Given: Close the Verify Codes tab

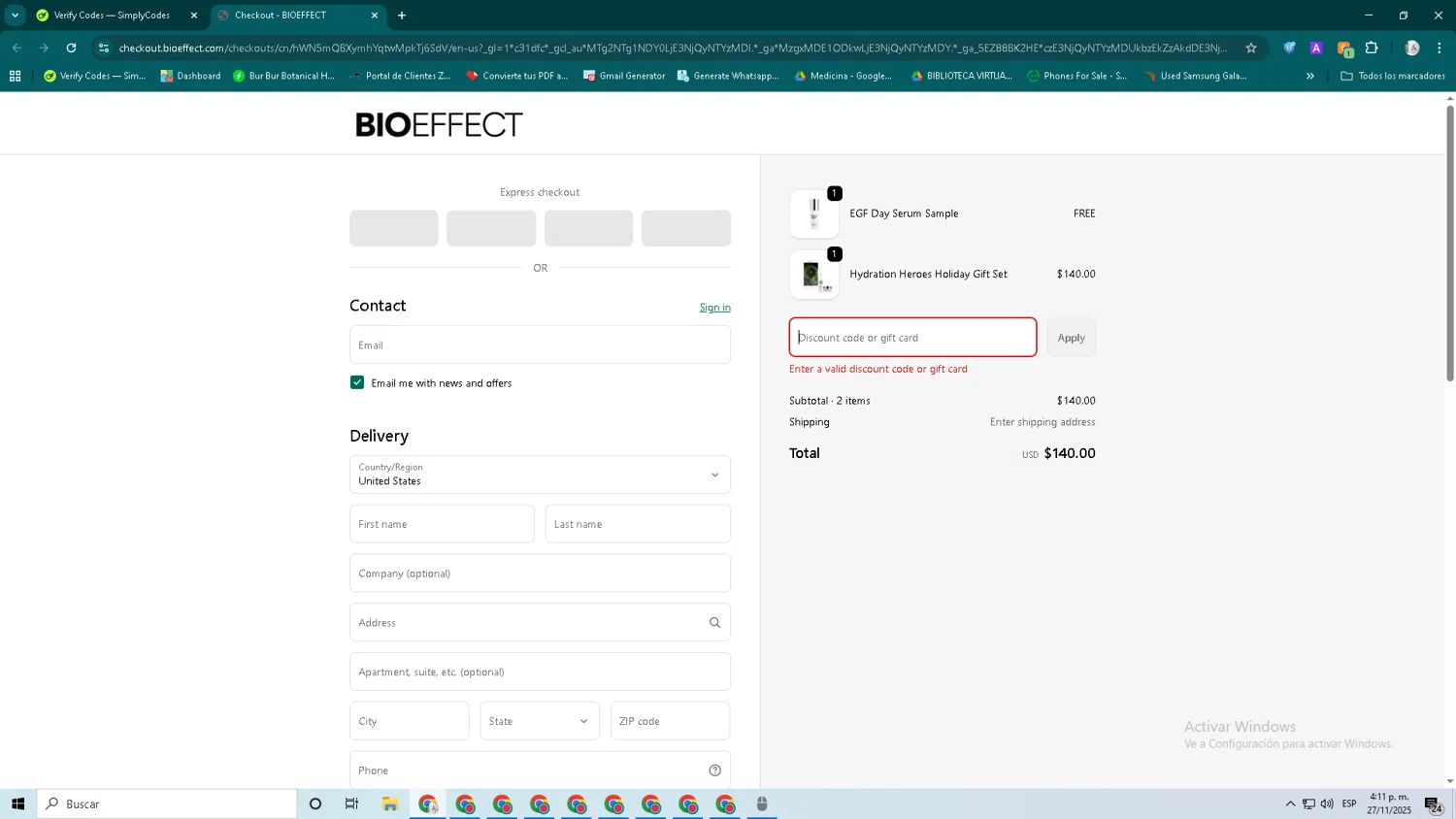Looking at the screenshot, I should coord(194,16).
